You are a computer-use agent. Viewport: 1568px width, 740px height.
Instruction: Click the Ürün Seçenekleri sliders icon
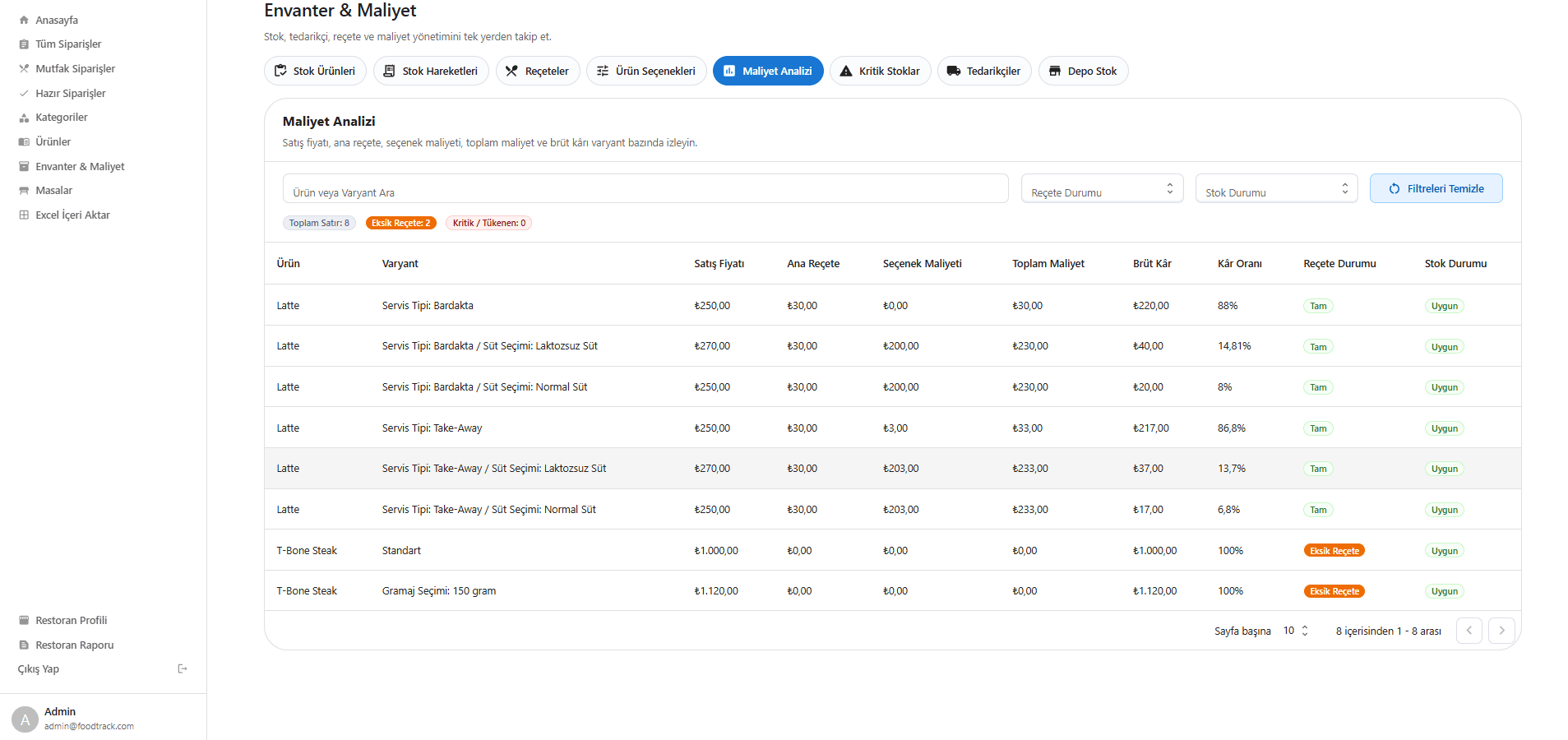[603, 71]
